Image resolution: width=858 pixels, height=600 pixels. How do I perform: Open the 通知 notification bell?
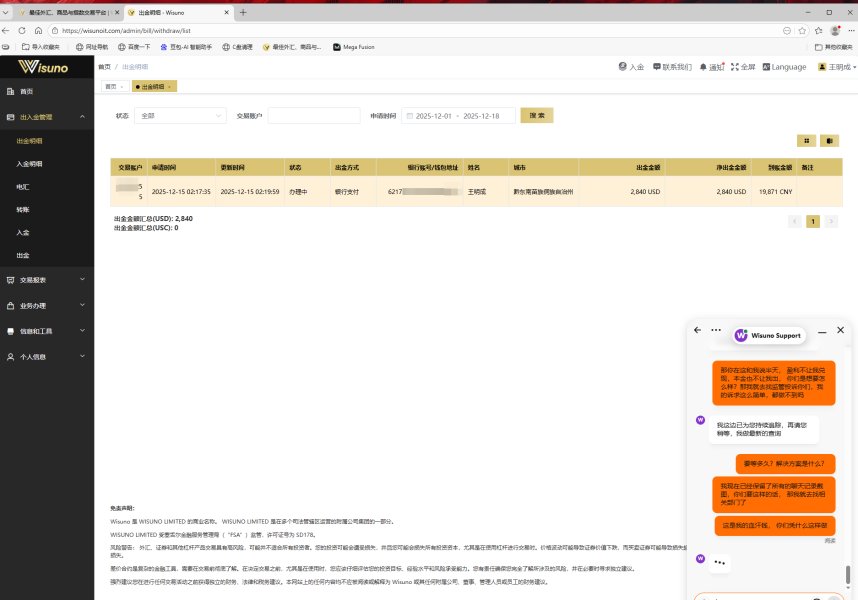tap(710, 67)
